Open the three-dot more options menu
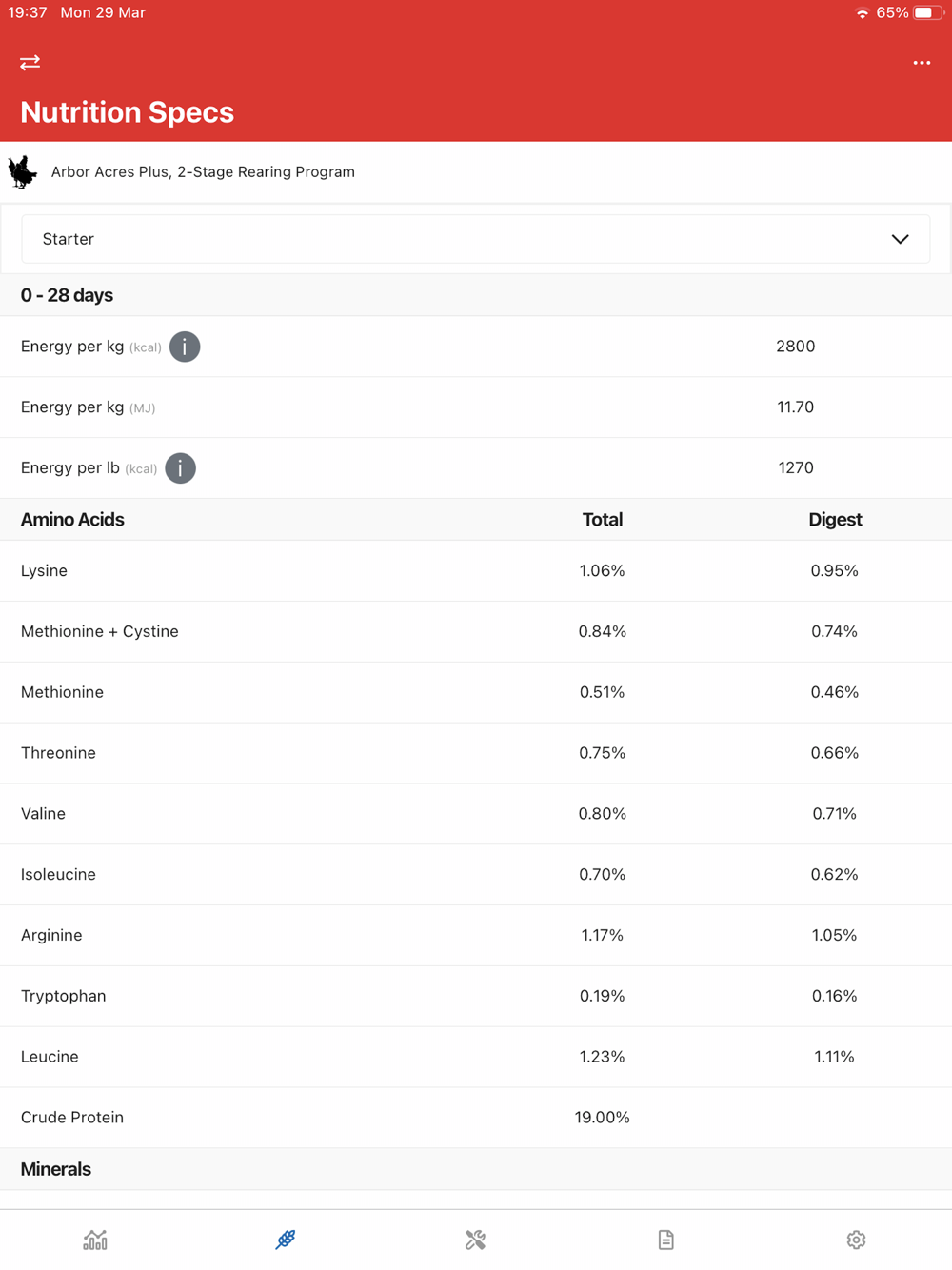The height and width of the screenshot is (1270, 952). click(922, 63)
